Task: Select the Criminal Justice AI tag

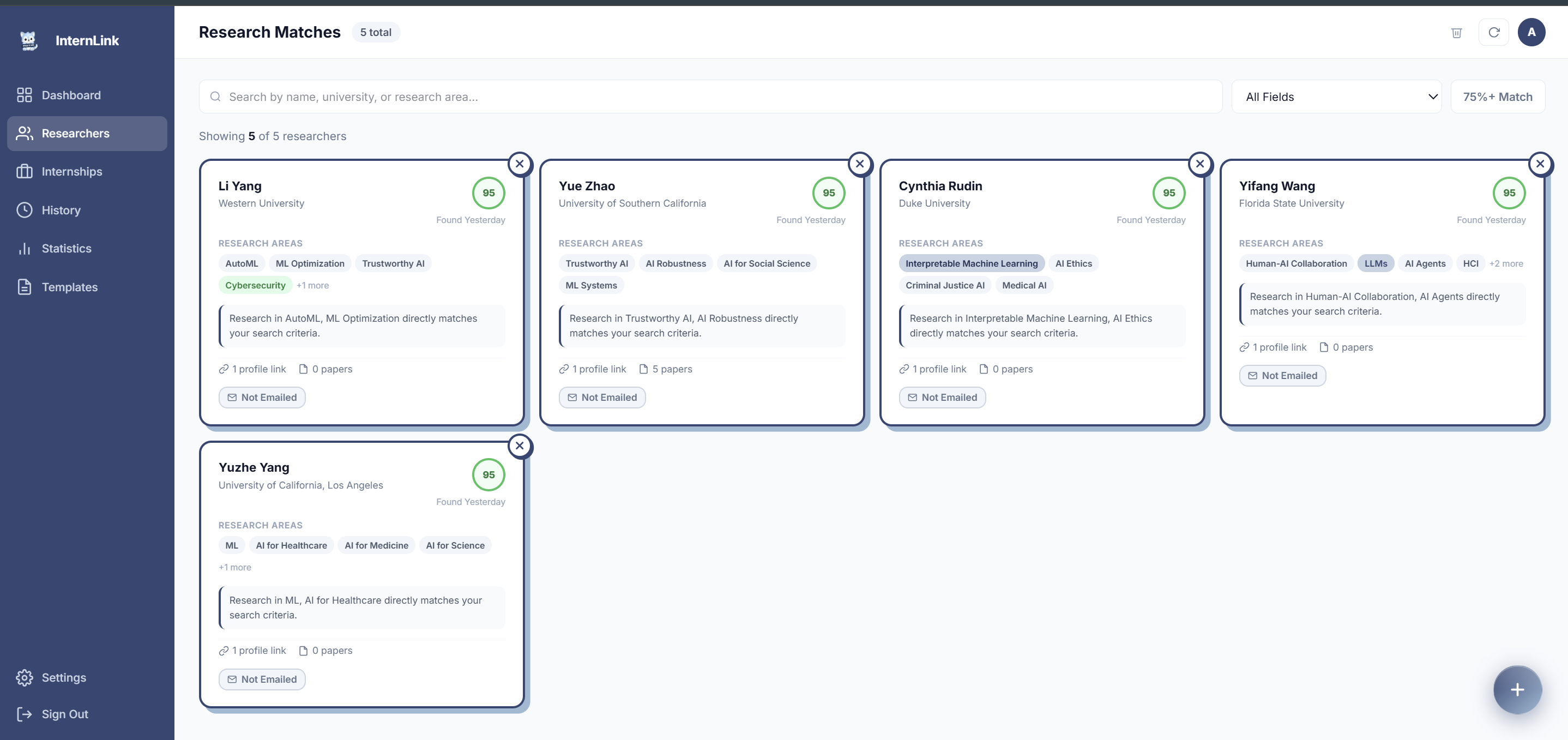Action: coord(945,286)
